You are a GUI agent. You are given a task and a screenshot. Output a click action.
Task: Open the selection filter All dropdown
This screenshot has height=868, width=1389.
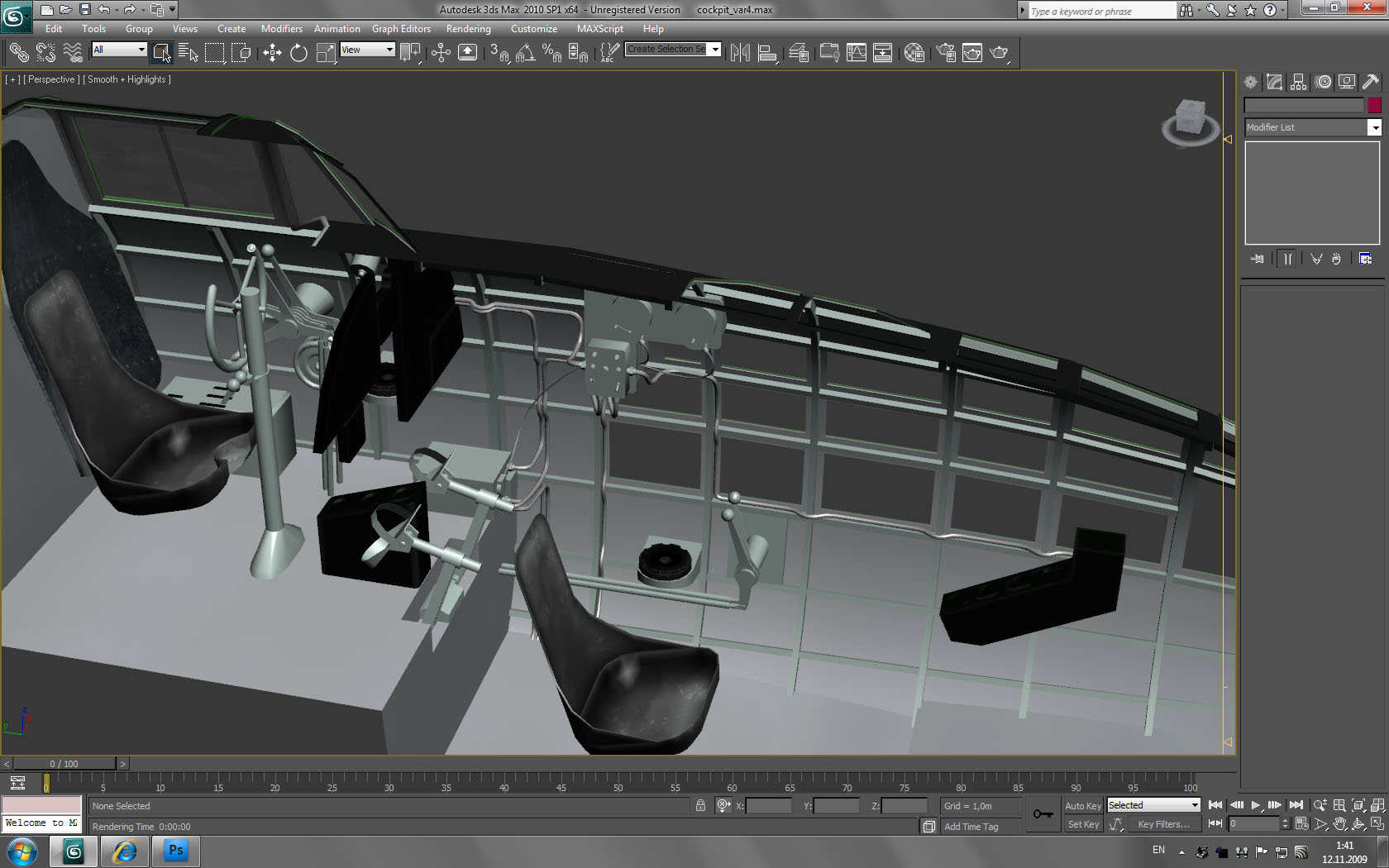119,50
